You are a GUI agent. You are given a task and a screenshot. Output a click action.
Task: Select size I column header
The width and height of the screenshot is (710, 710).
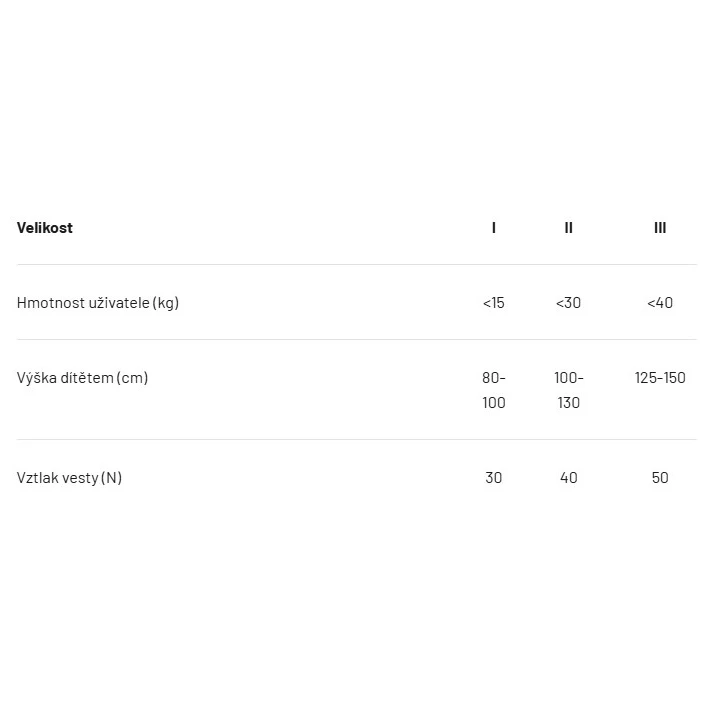[494, 228]
